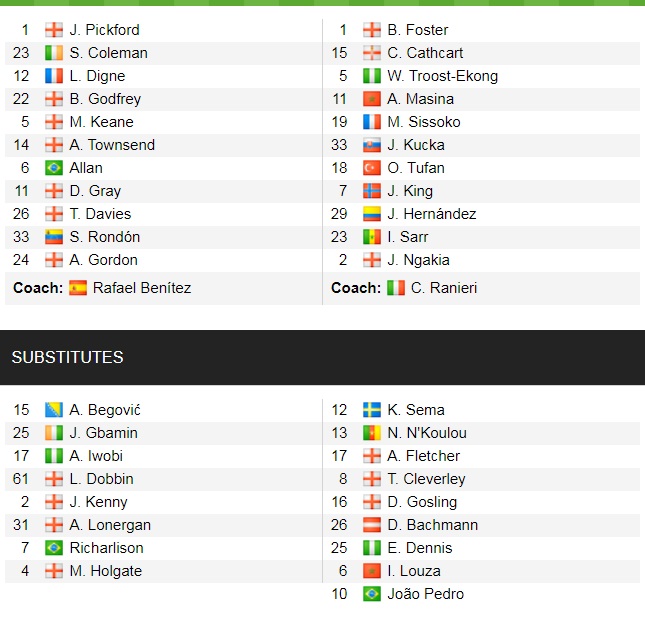Click the Austria flag next to D. Bachmann

(372, 525)
